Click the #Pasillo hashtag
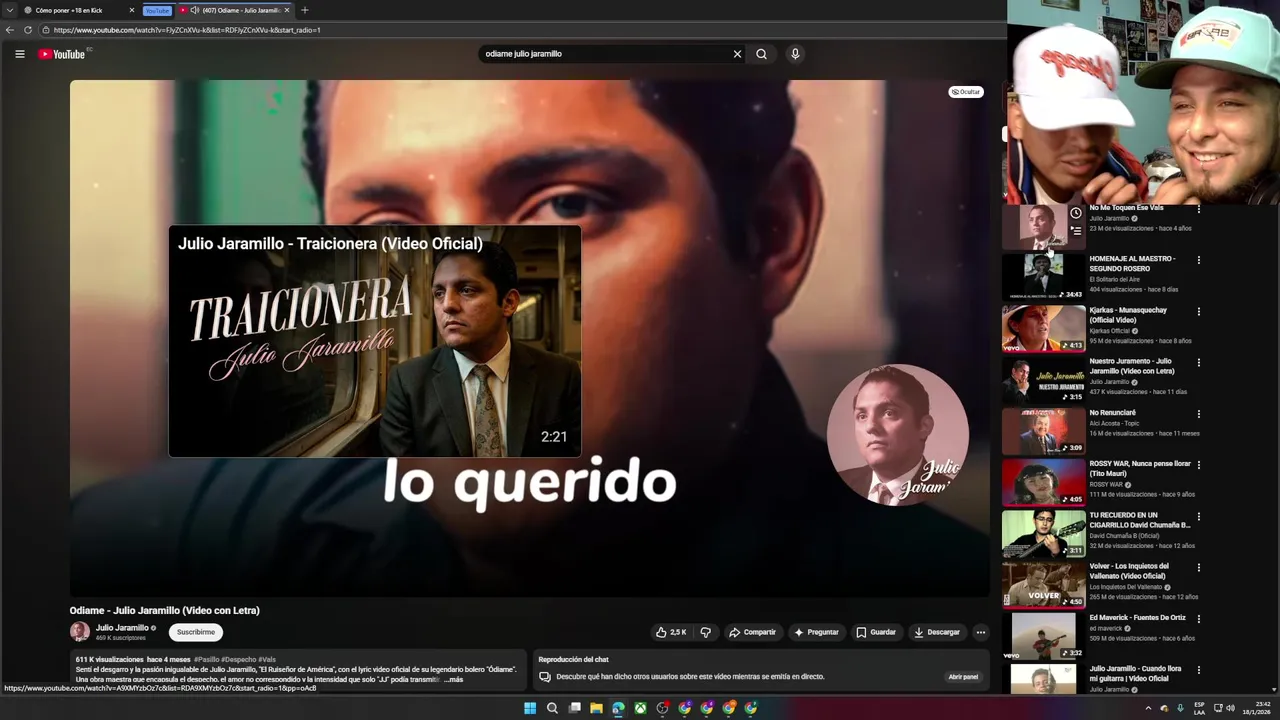The image size is (1280, 720). click(x=208, y=660)
